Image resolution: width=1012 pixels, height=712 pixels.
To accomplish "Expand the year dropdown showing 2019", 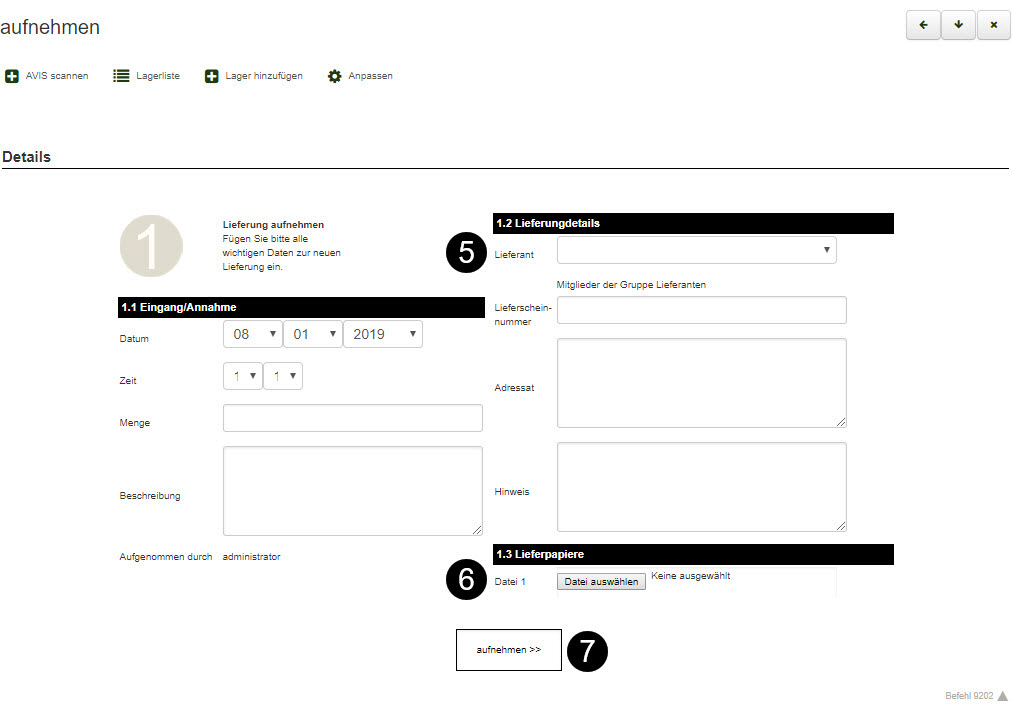I will pos(382,334).
